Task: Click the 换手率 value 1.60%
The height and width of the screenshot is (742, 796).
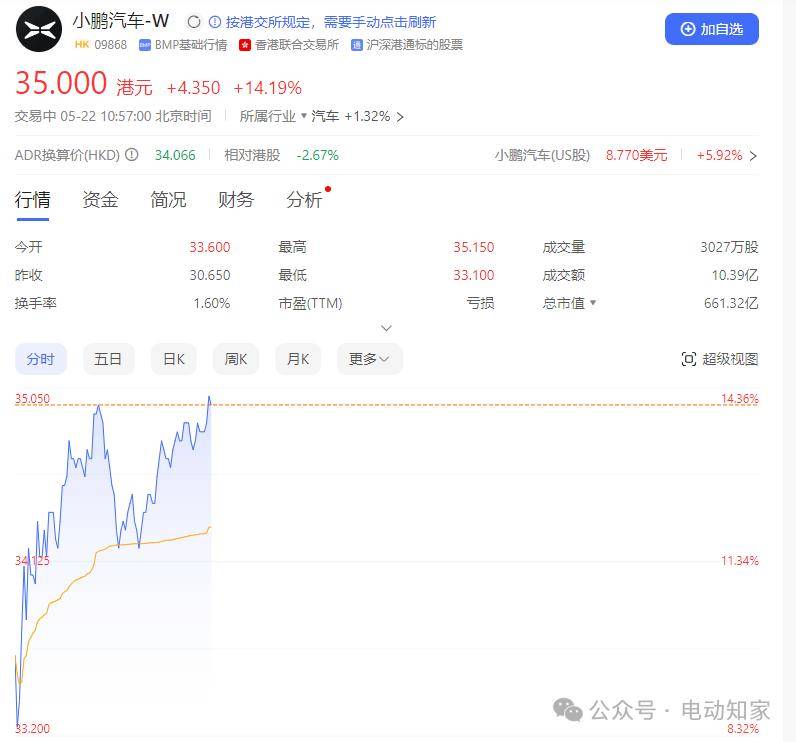Action: click(x=212, y=303)
